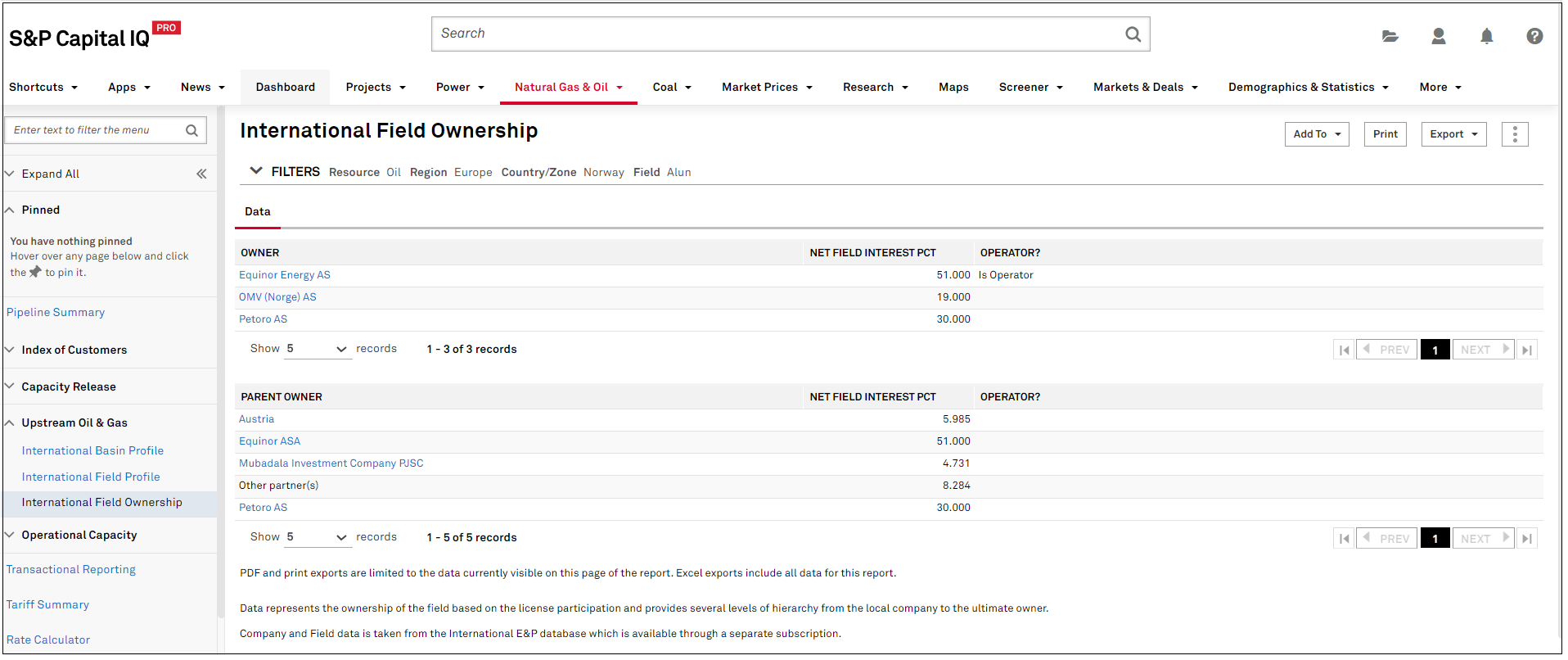Collapse Upstream Oil & Gas section
1568x660 pixels.
[10, 423]
